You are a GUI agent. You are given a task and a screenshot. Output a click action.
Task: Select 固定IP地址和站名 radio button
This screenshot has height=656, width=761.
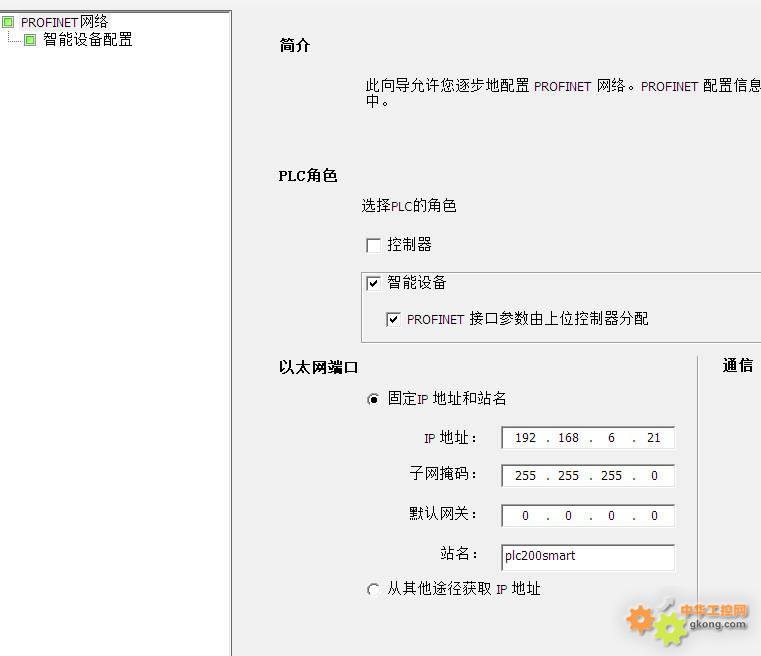(374, 399)
